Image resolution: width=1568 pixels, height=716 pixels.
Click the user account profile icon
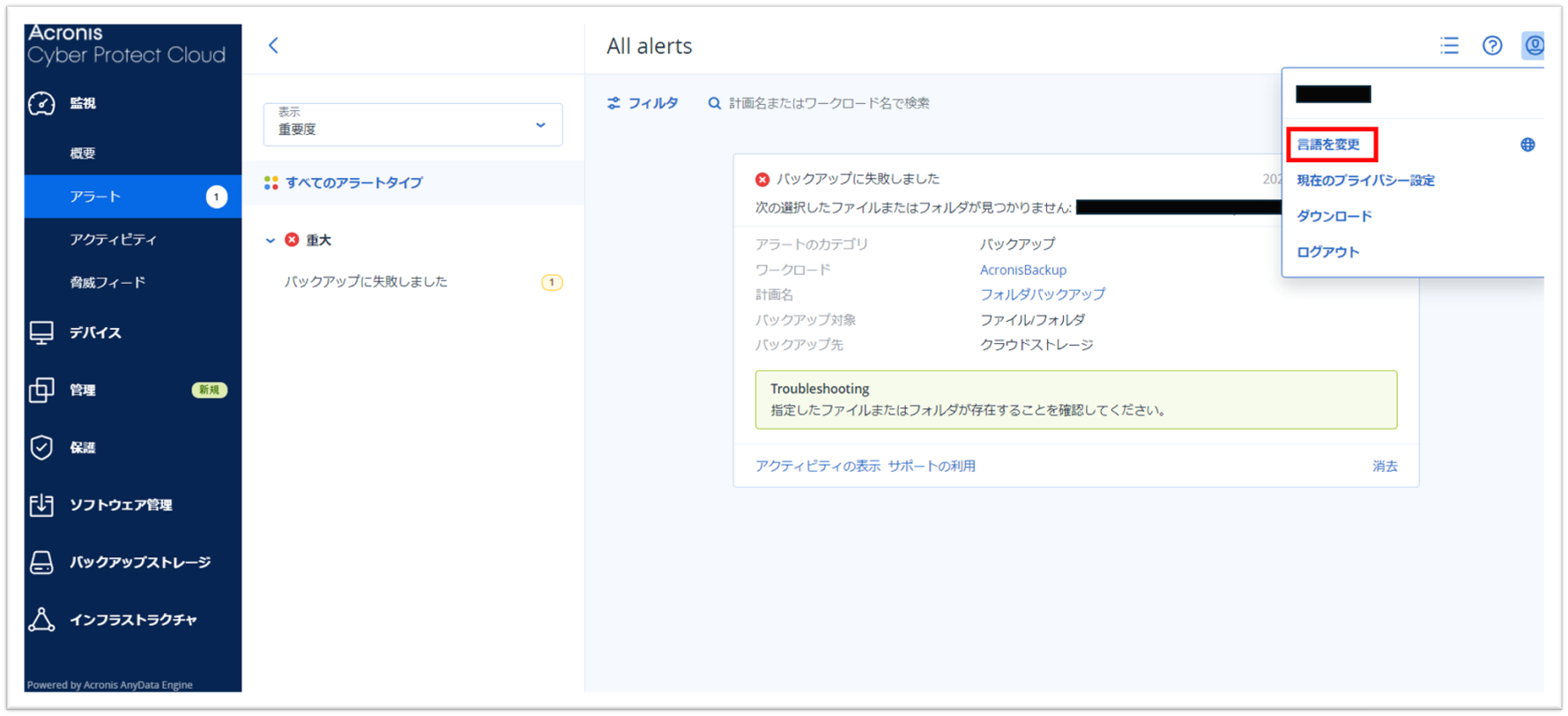point(1534,46)
